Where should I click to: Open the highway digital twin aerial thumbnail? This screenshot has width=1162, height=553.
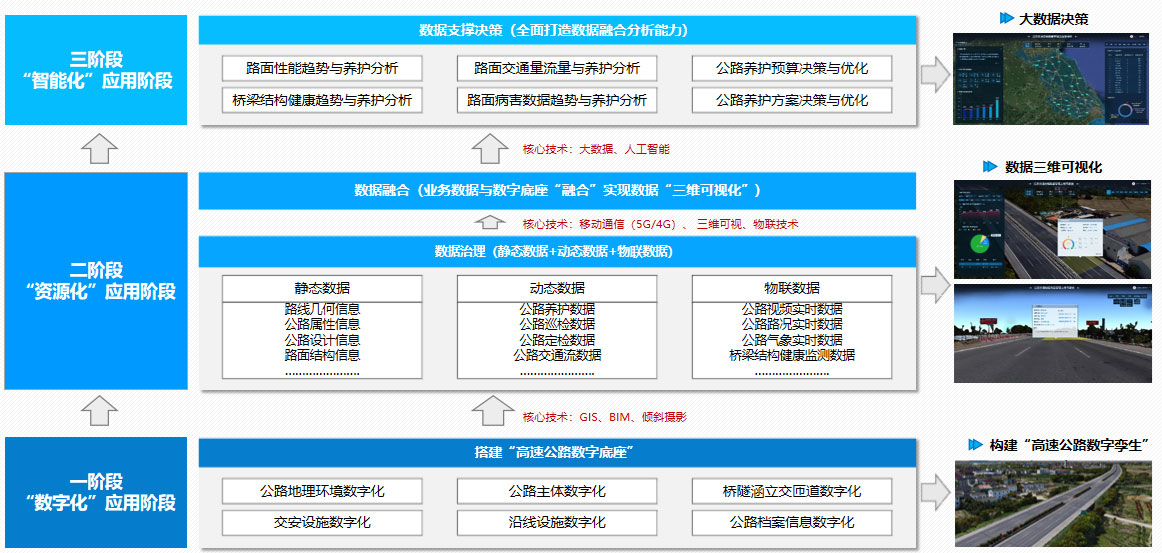click(1051, 505)
